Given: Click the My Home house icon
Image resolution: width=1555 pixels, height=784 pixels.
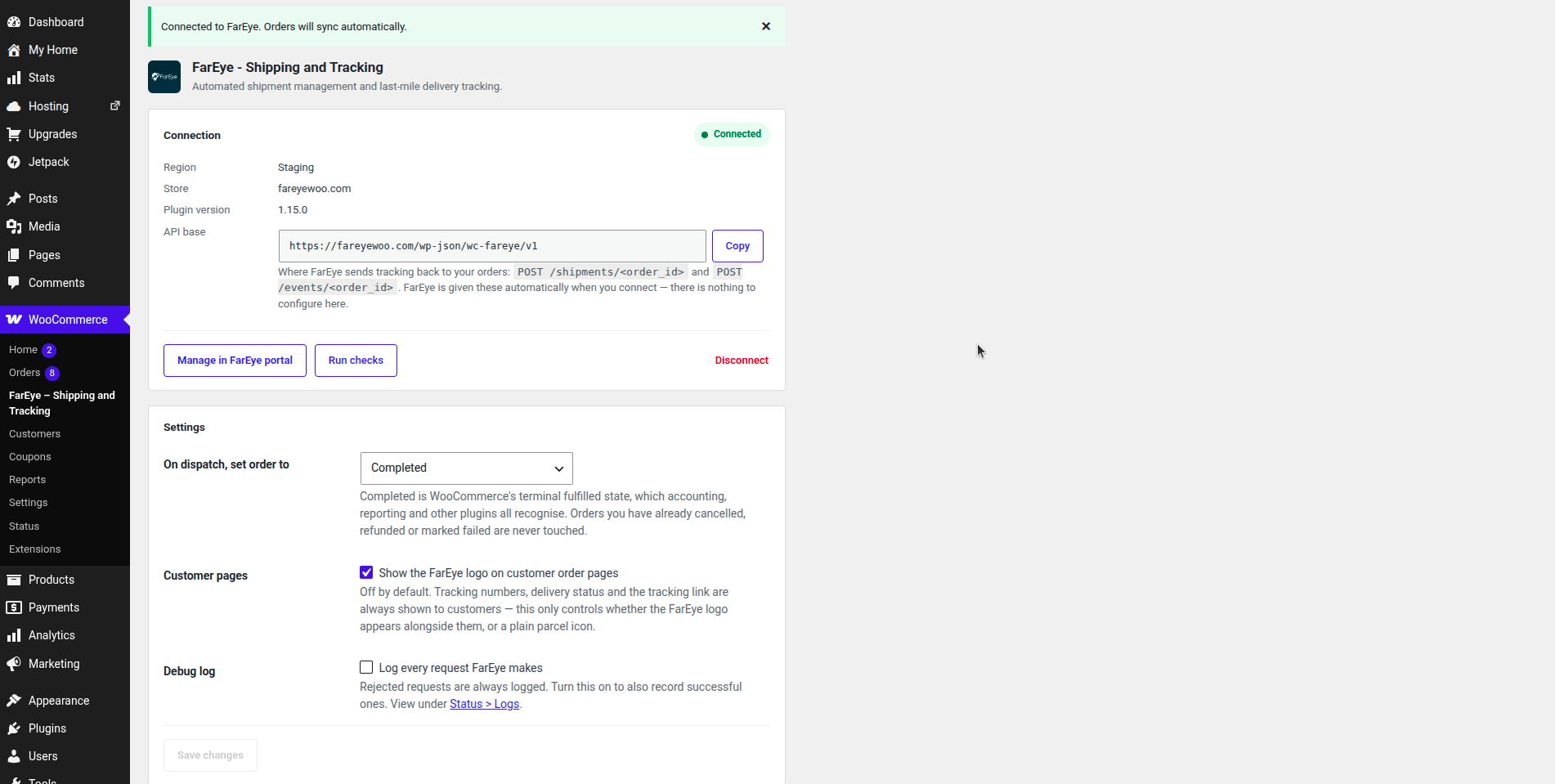Looking at the screenshot, I should pyautogui.click(x=14, y=50).
